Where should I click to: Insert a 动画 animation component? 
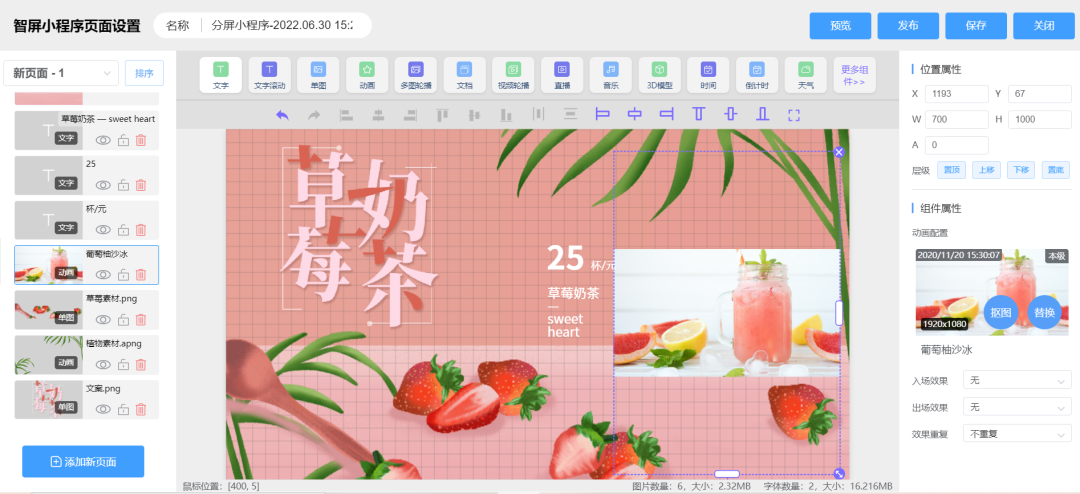coord(367,75)
